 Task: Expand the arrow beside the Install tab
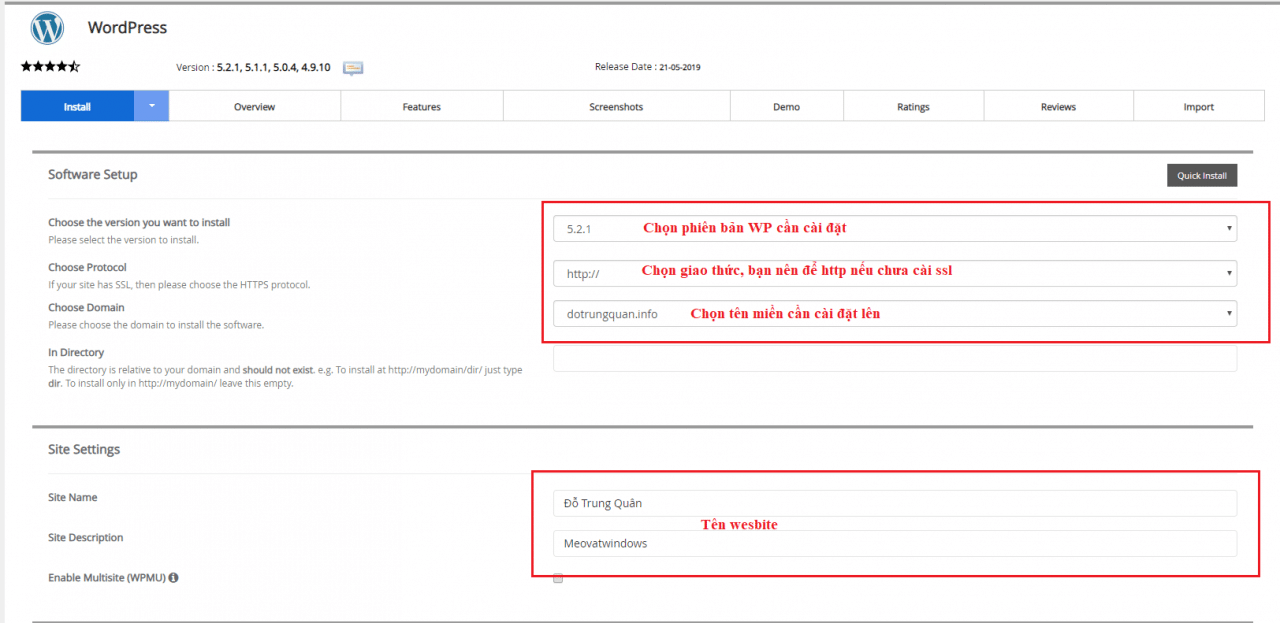152,106
